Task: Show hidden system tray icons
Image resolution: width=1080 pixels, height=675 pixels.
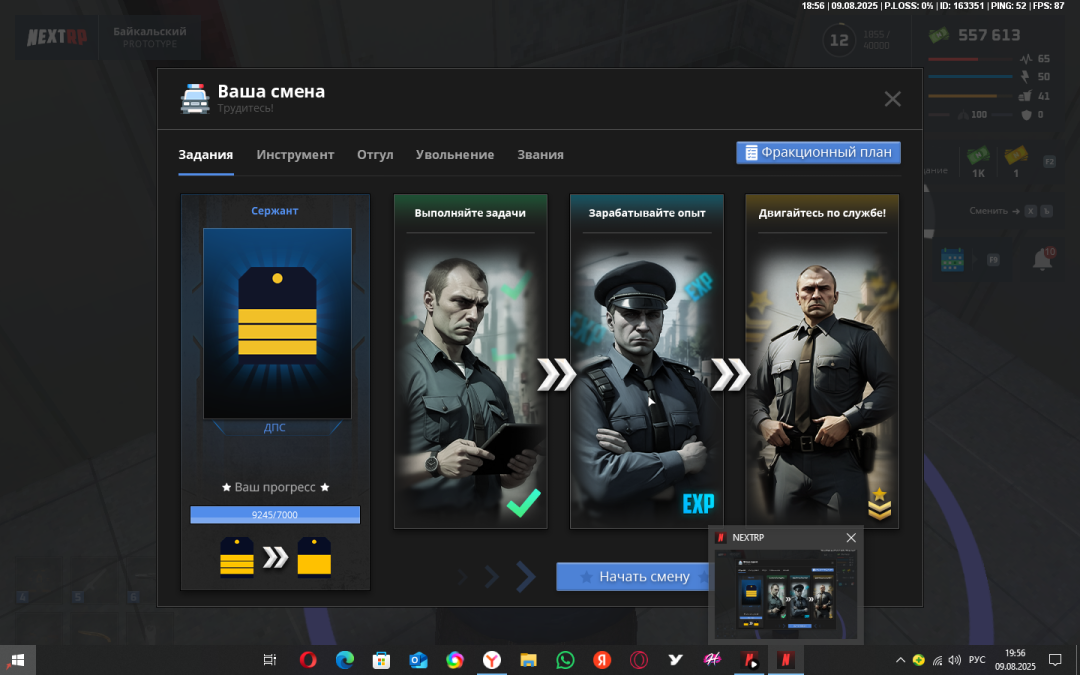Action: pyautogui.click(x=900, y=660)
